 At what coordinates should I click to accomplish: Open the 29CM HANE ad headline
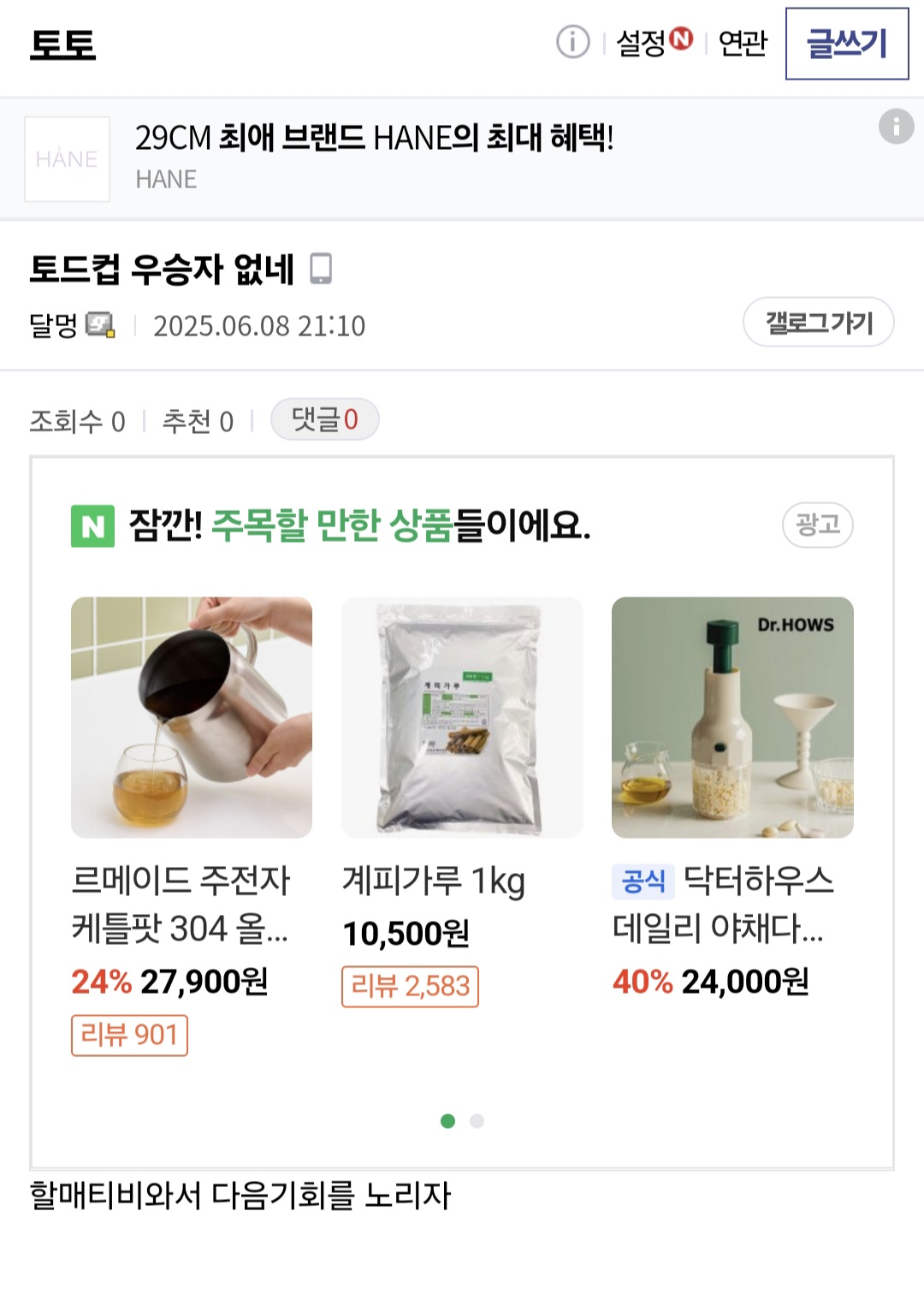[374, 138]
